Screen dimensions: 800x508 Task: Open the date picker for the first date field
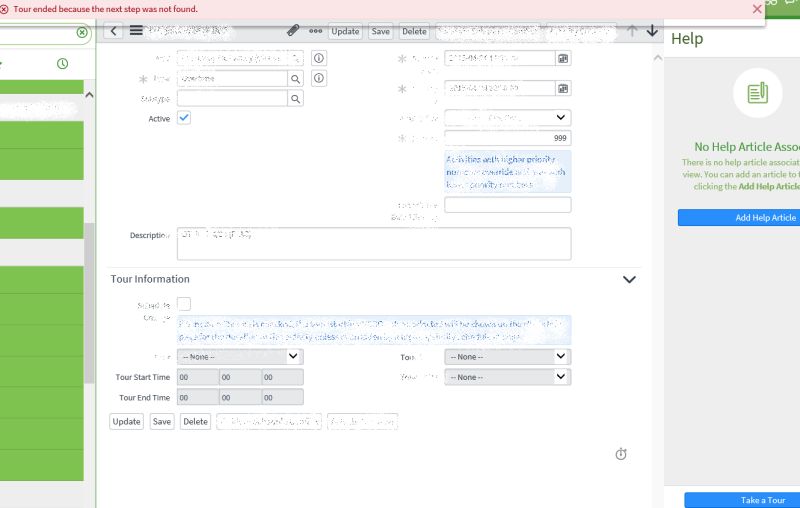tap(563, 58)
